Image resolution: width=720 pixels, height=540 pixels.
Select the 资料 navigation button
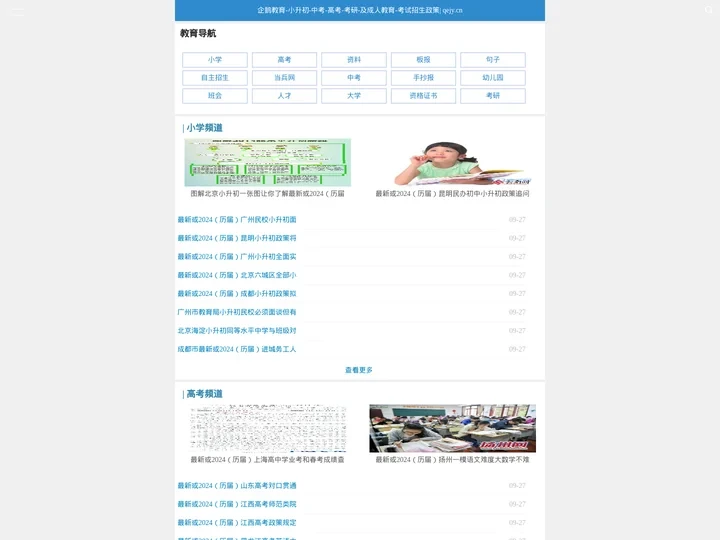click(x=354, y=60)
